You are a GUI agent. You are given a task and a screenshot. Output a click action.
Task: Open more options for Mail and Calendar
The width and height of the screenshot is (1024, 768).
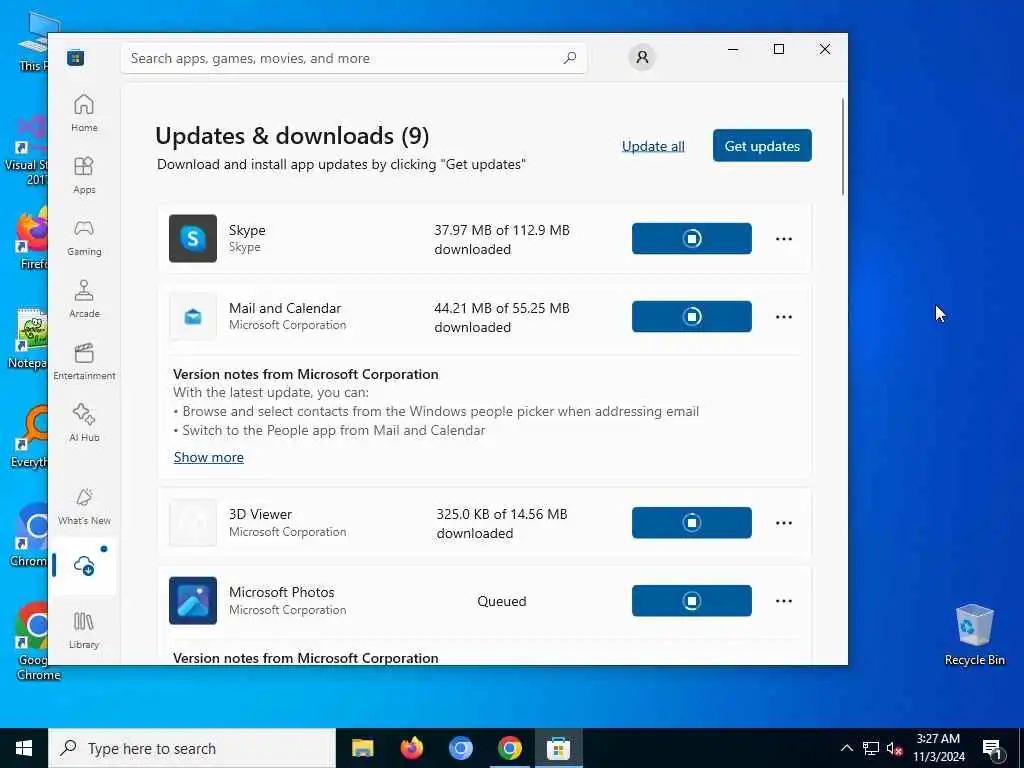784,317
